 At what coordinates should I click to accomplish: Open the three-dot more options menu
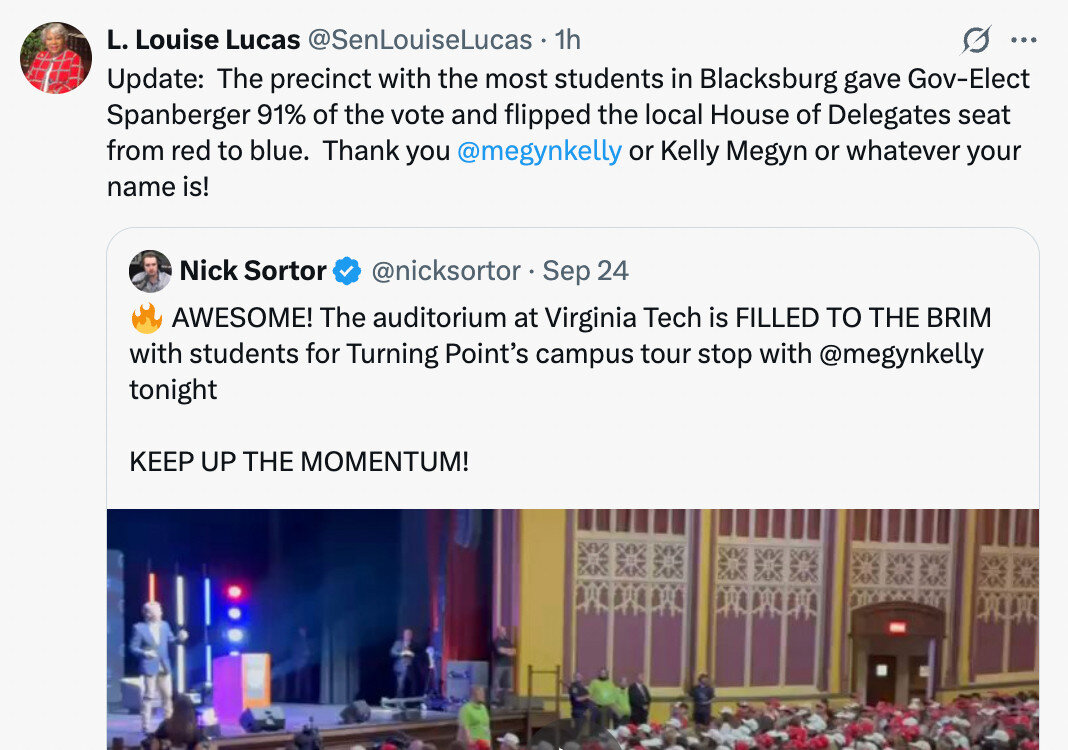point(1024,40)
